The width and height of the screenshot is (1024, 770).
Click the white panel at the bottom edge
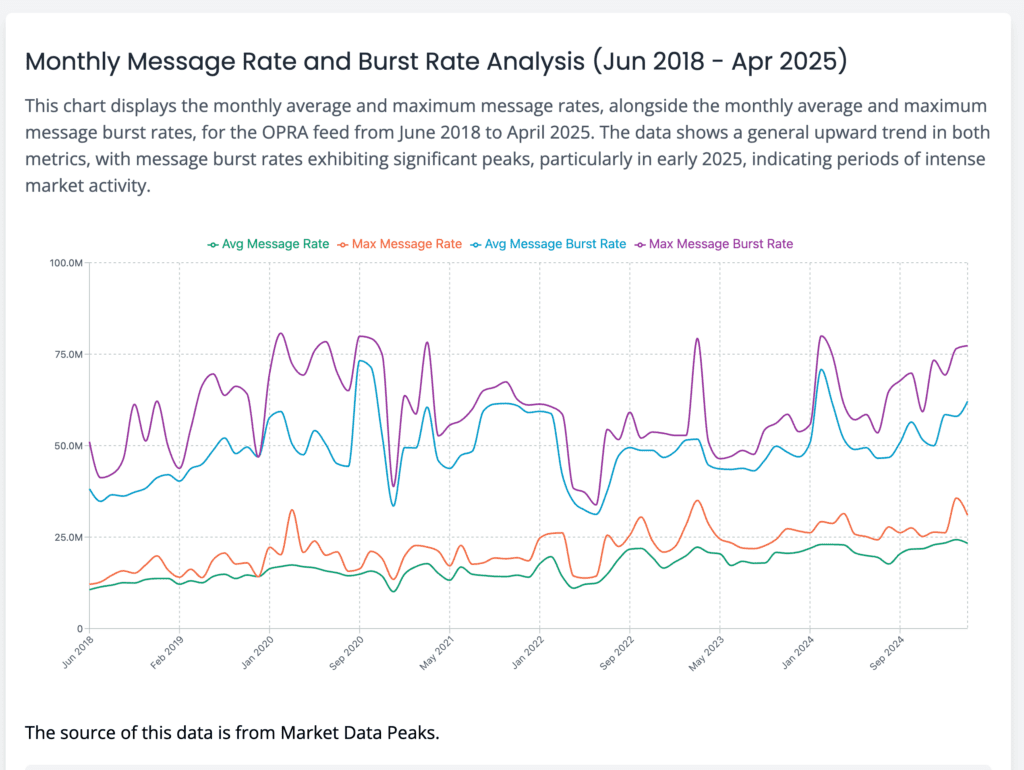coord(512,766)
